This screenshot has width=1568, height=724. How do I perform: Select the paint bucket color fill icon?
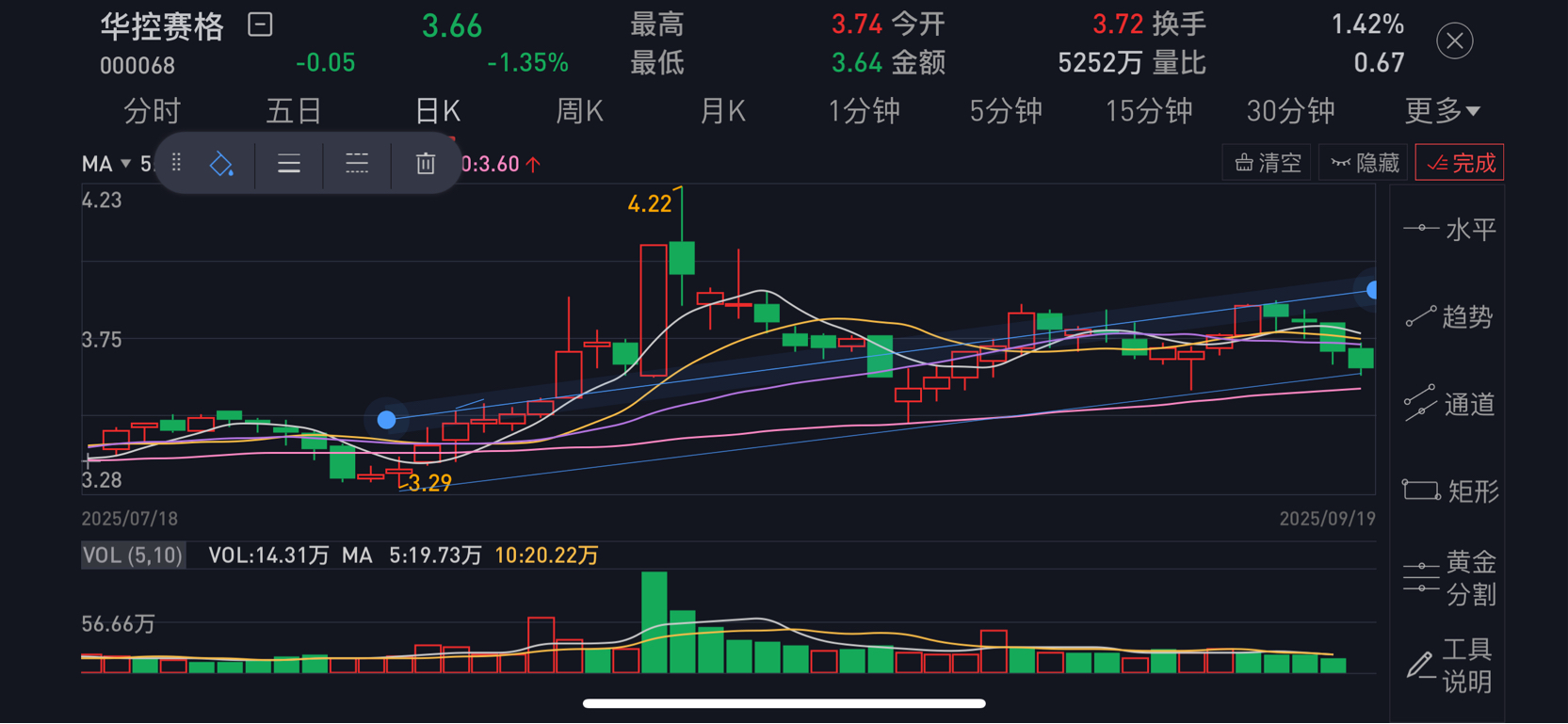221,164
